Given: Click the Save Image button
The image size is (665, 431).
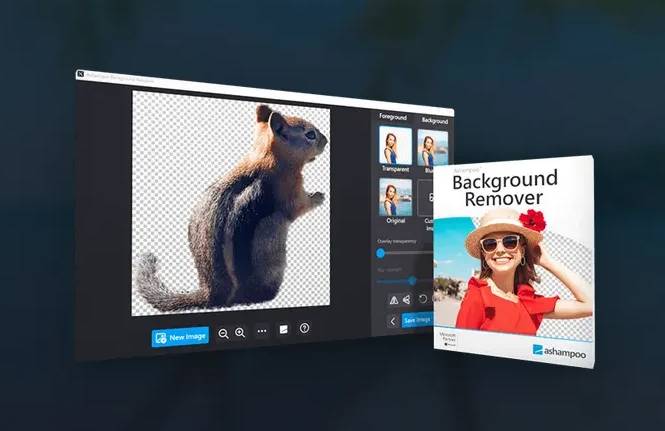Looking at the screenshot, I should (417, 319).
